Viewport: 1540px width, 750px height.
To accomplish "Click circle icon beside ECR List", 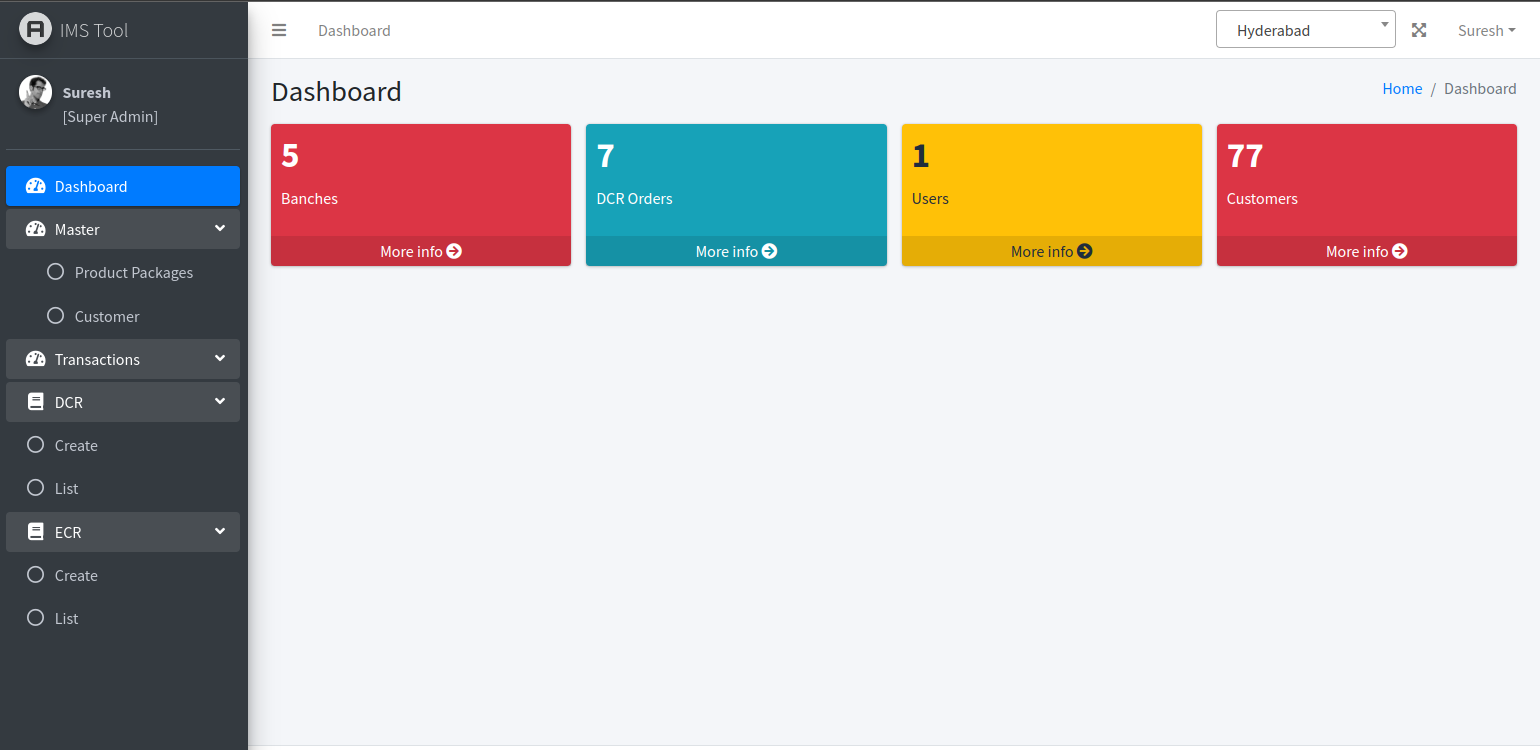I will [x=35, y=618].
